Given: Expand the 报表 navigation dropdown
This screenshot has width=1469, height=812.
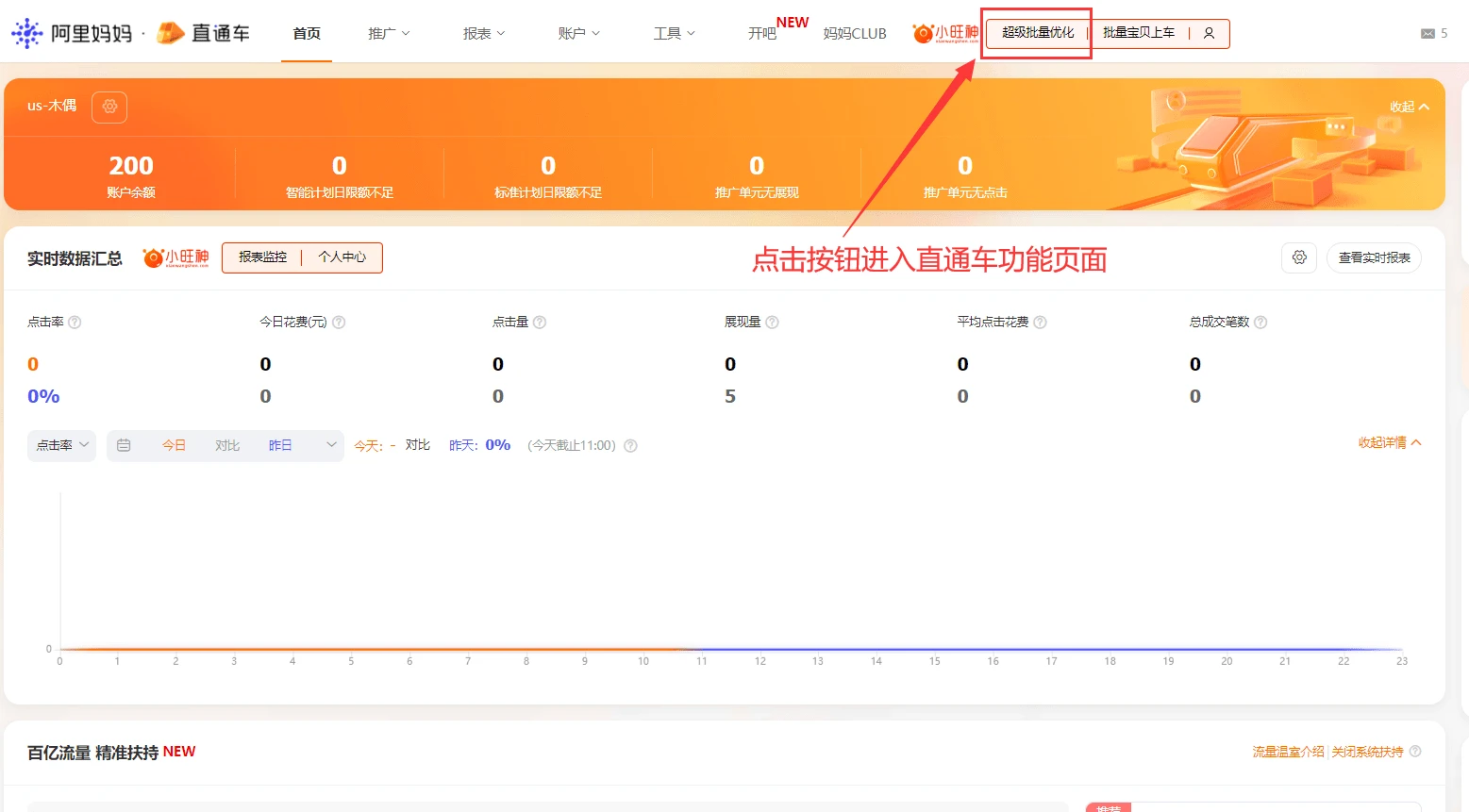Looking at the screenshot, I should click(x=484, y=33).
